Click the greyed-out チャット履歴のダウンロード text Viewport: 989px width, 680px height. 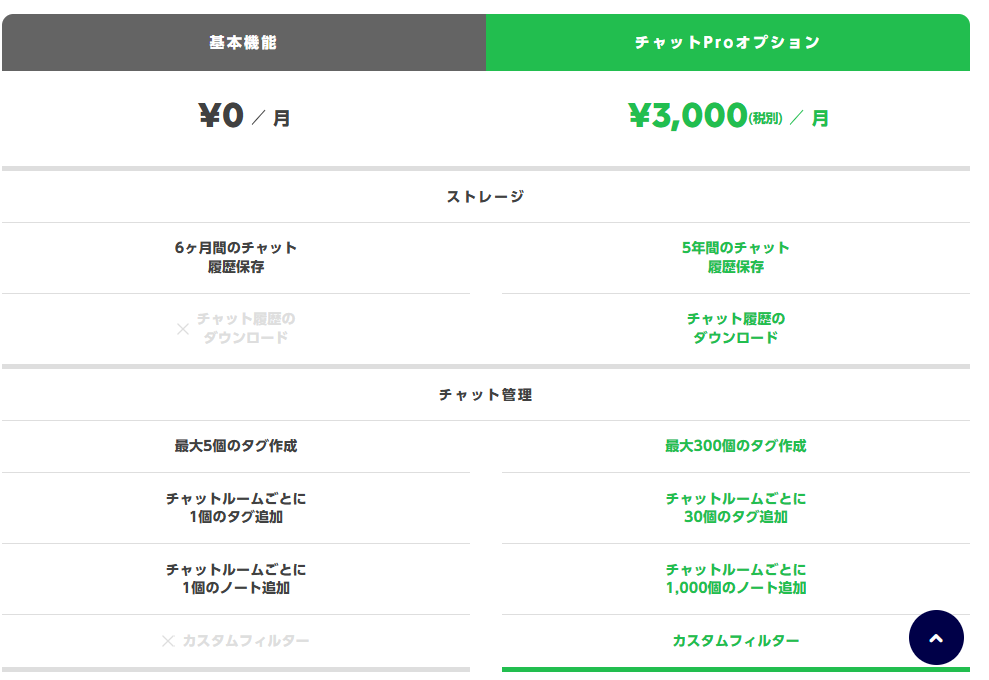click(246, 328)
